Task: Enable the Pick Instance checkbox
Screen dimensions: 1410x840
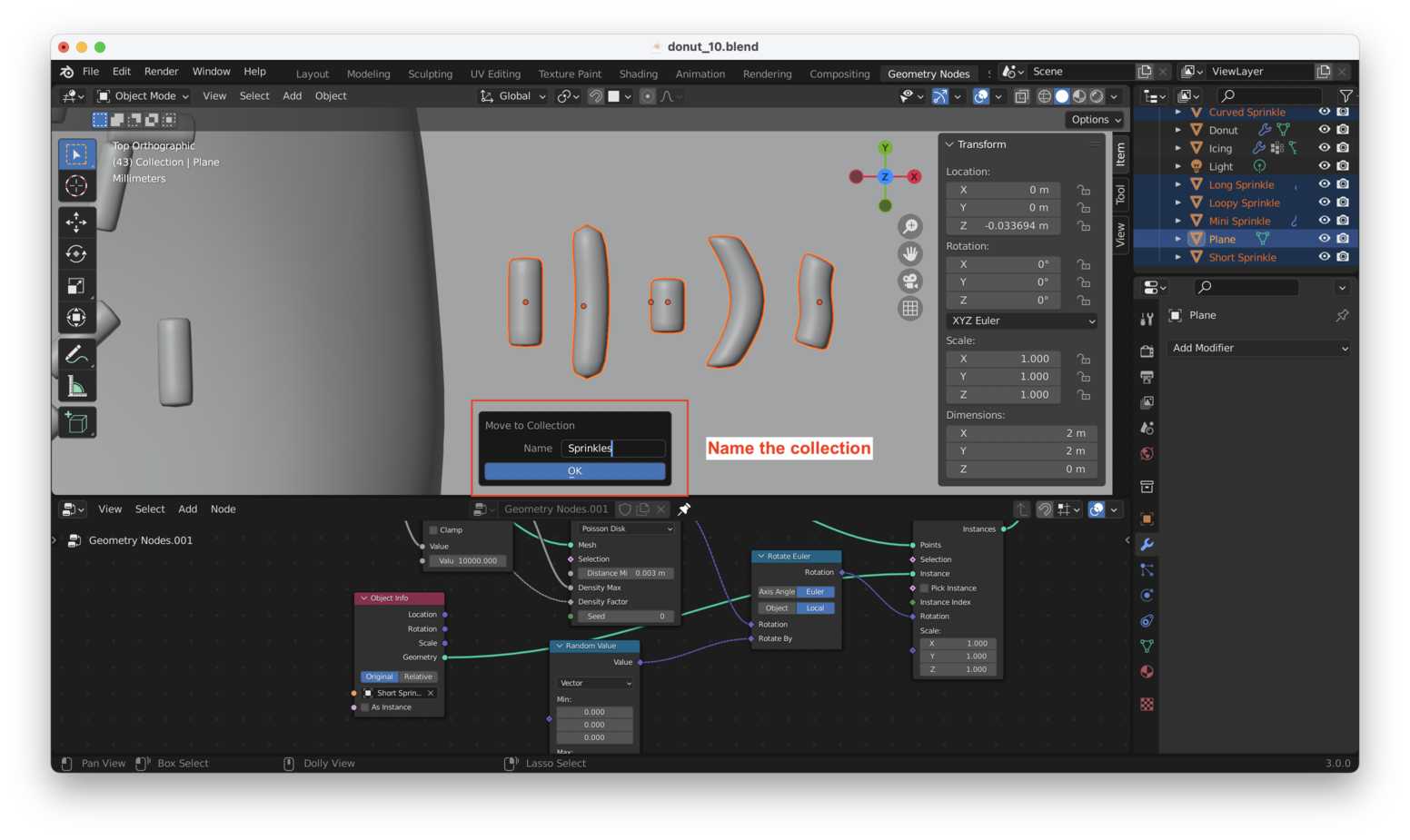Action: point(924,588)
